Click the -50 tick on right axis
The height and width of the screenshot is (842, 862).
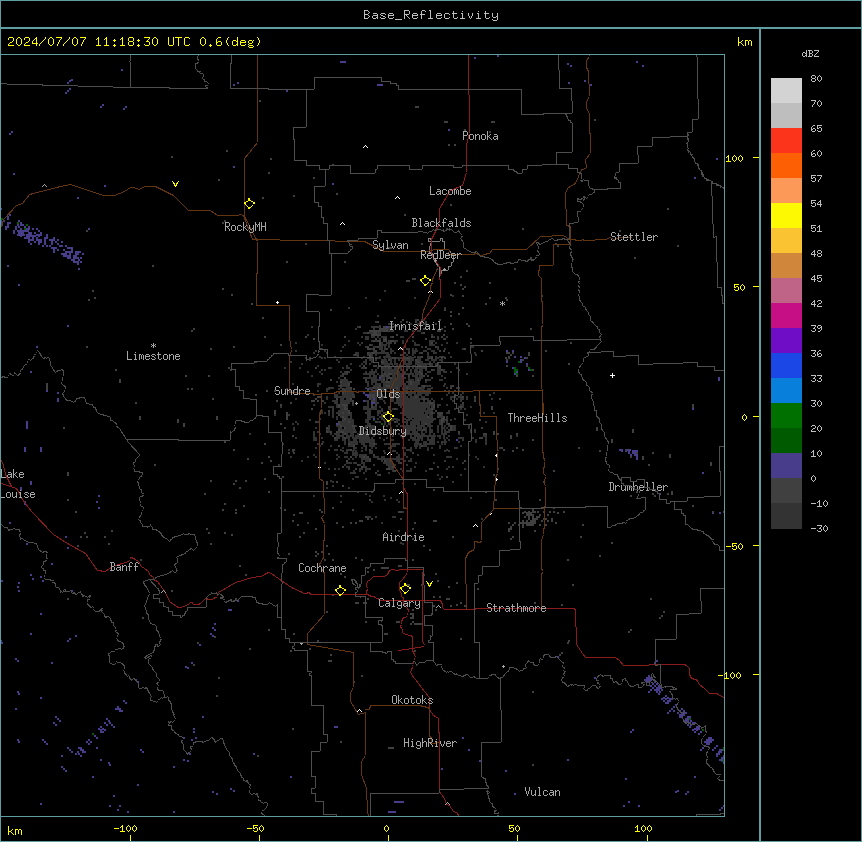tap(734, 546)
